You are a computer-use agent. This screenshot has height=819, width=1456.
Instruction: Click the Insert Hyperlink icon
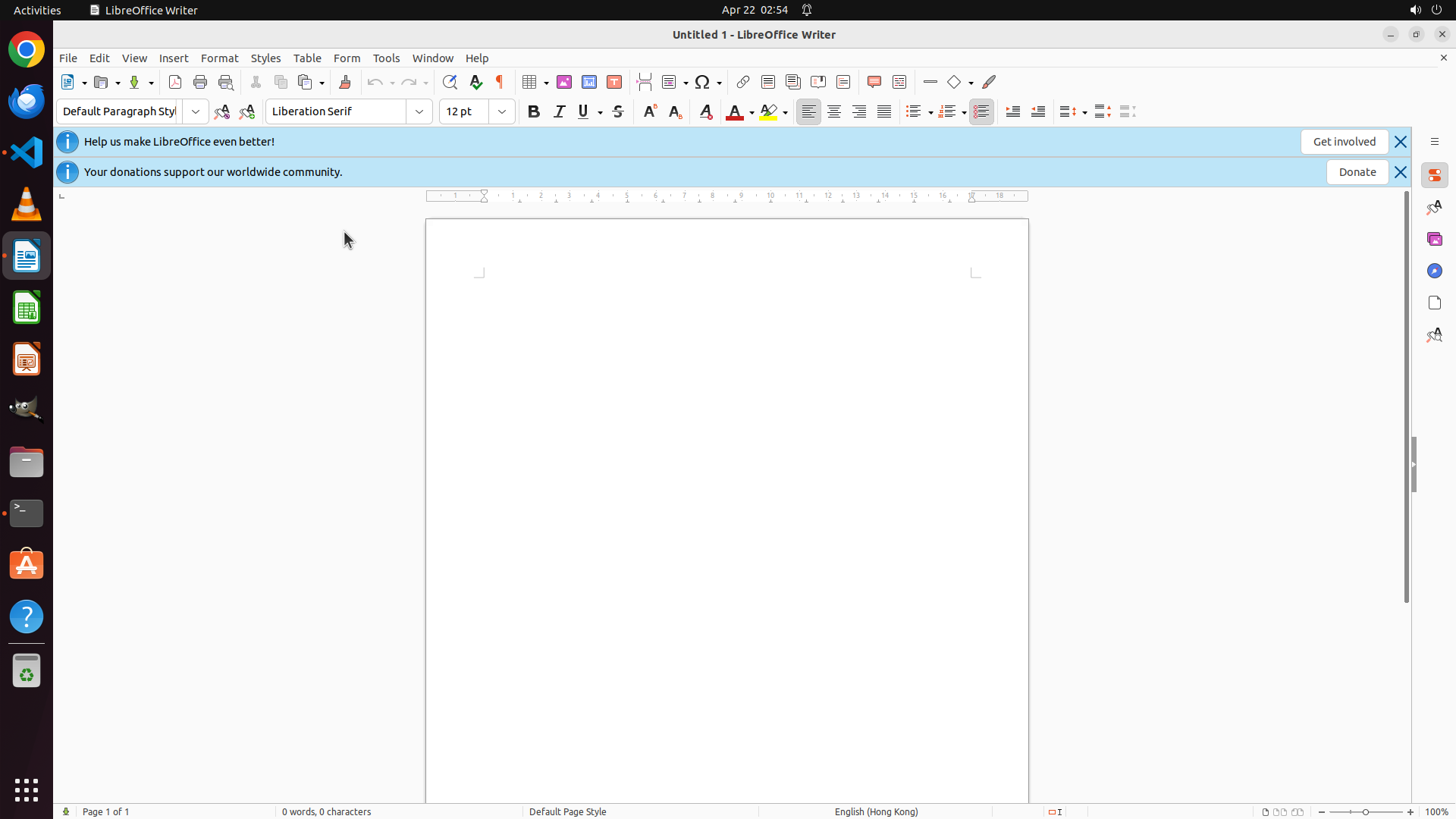click(743, 82)
